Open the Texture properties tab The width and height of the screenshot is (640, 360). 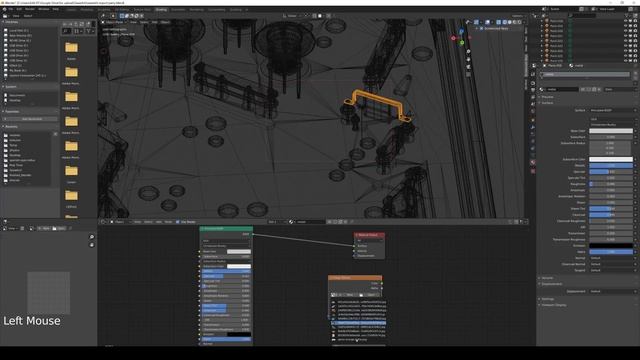[x=533, y=171]
